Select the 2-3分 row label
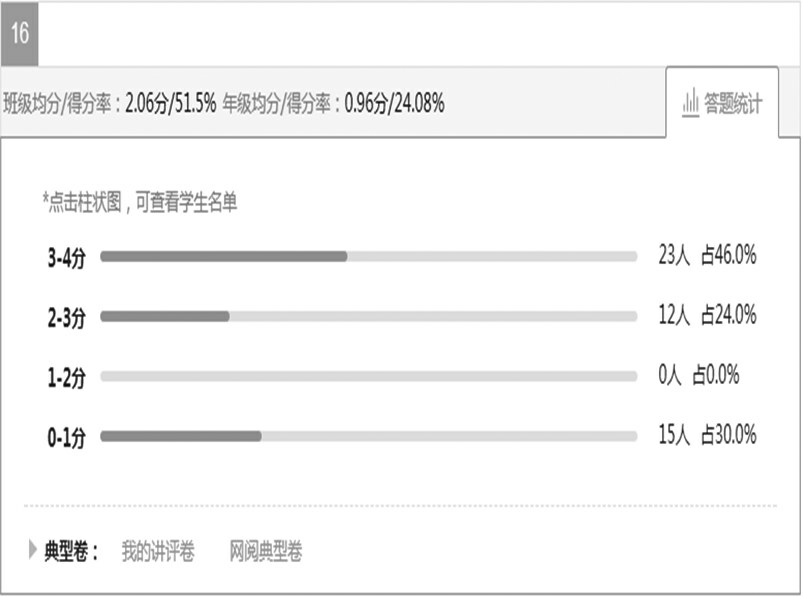803x597 pixels. tap(67, 317)
